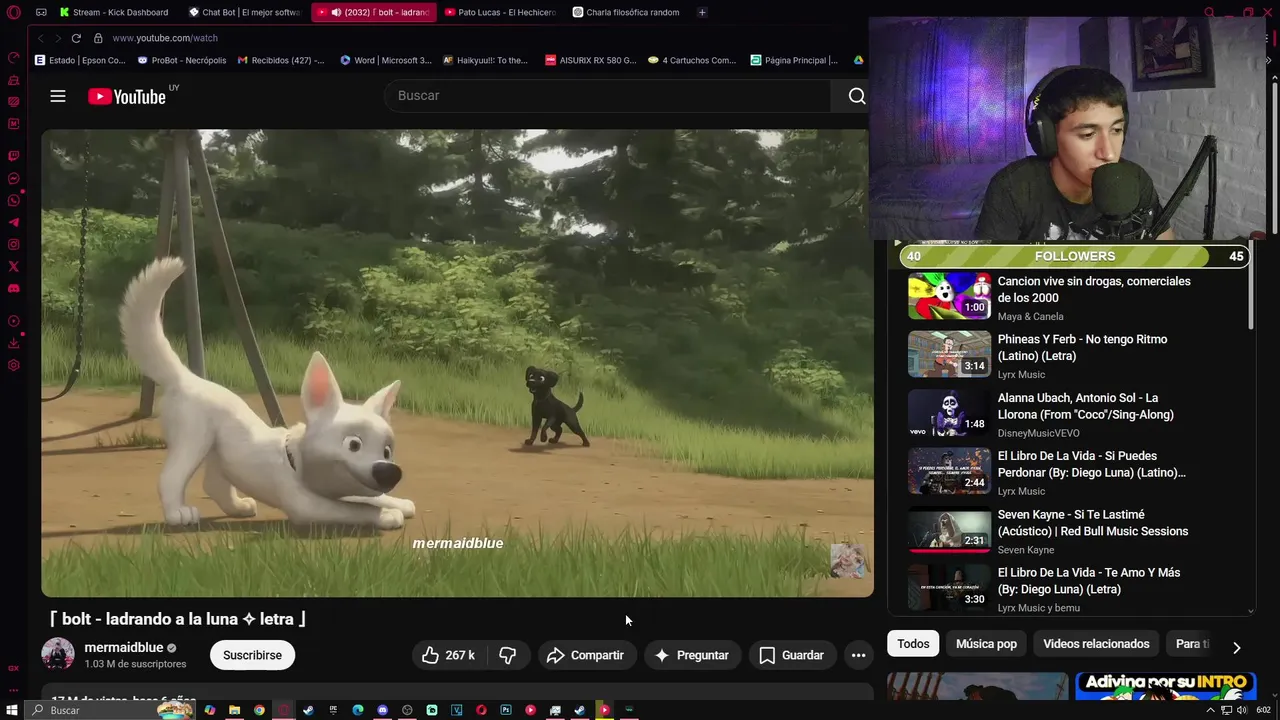
Task: Open Discord in the Opera sidebar
Action: click(x=13, y=289)
